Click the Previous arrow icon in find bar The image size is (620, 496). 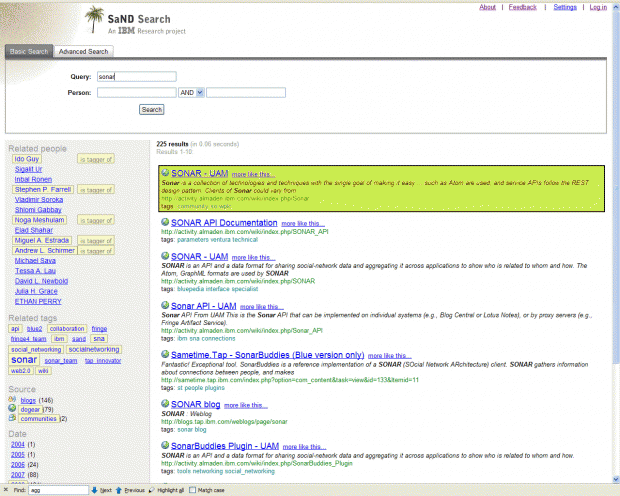119,490
